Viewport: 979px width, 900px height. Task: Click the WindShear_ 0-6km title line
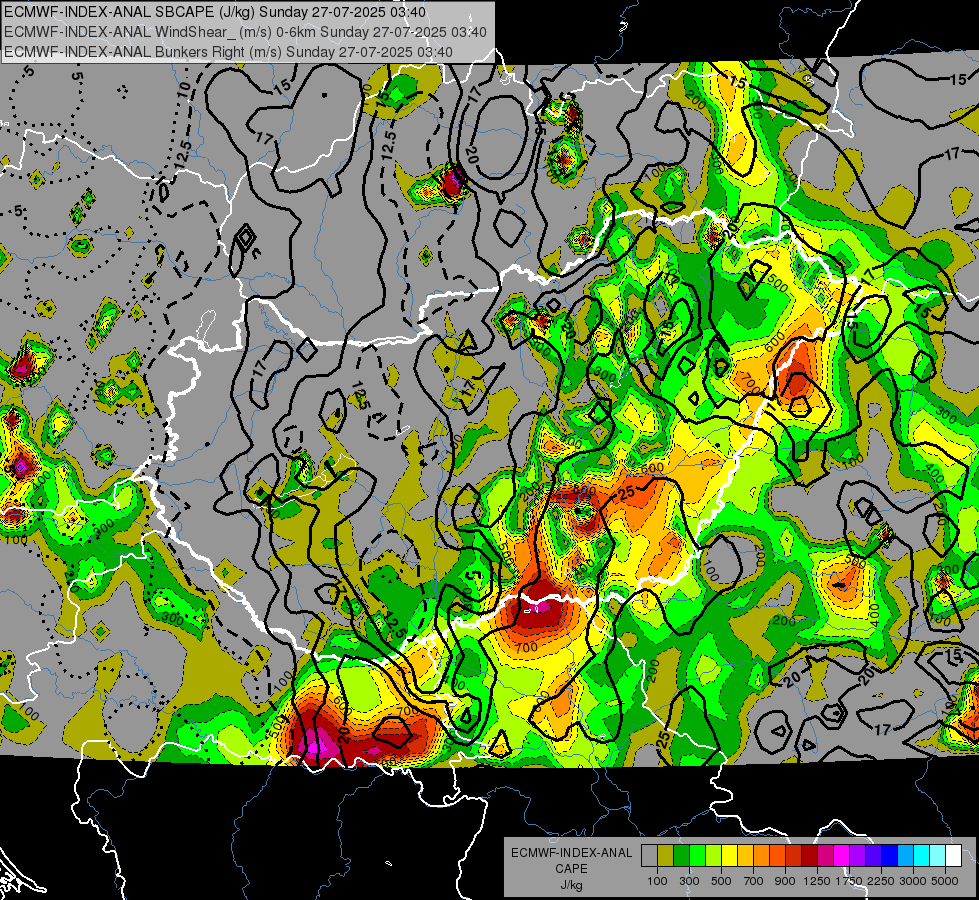tap(245, 32)
